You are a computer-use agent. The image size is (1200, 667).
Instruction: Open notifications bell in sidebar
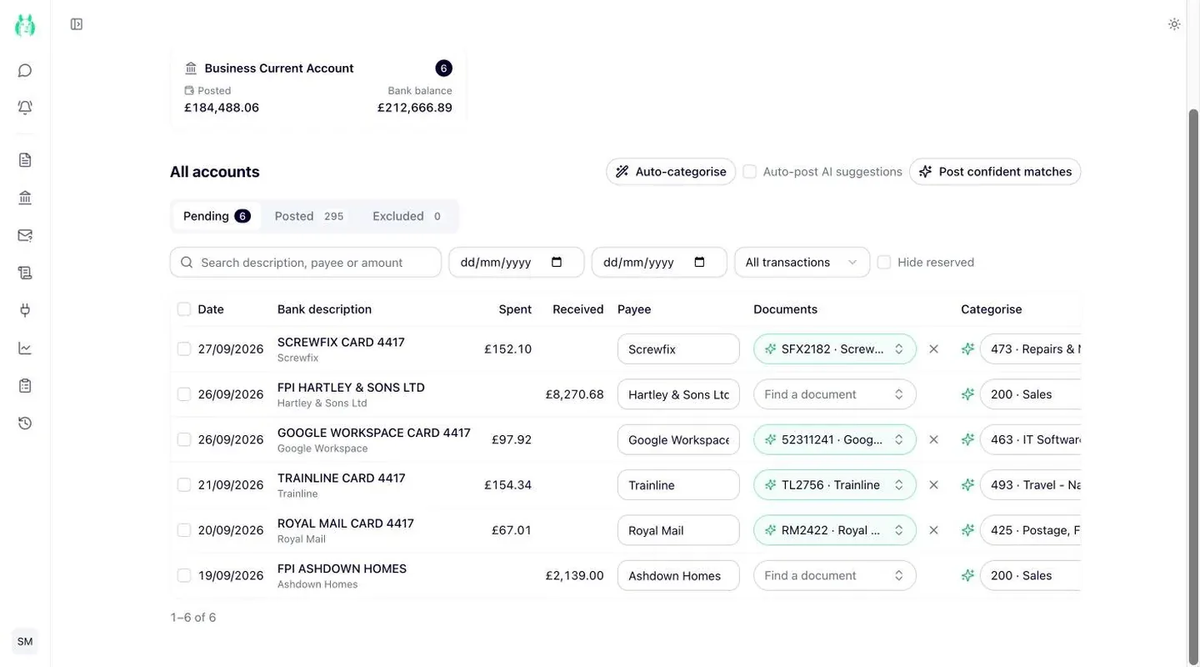click(25, 107)
